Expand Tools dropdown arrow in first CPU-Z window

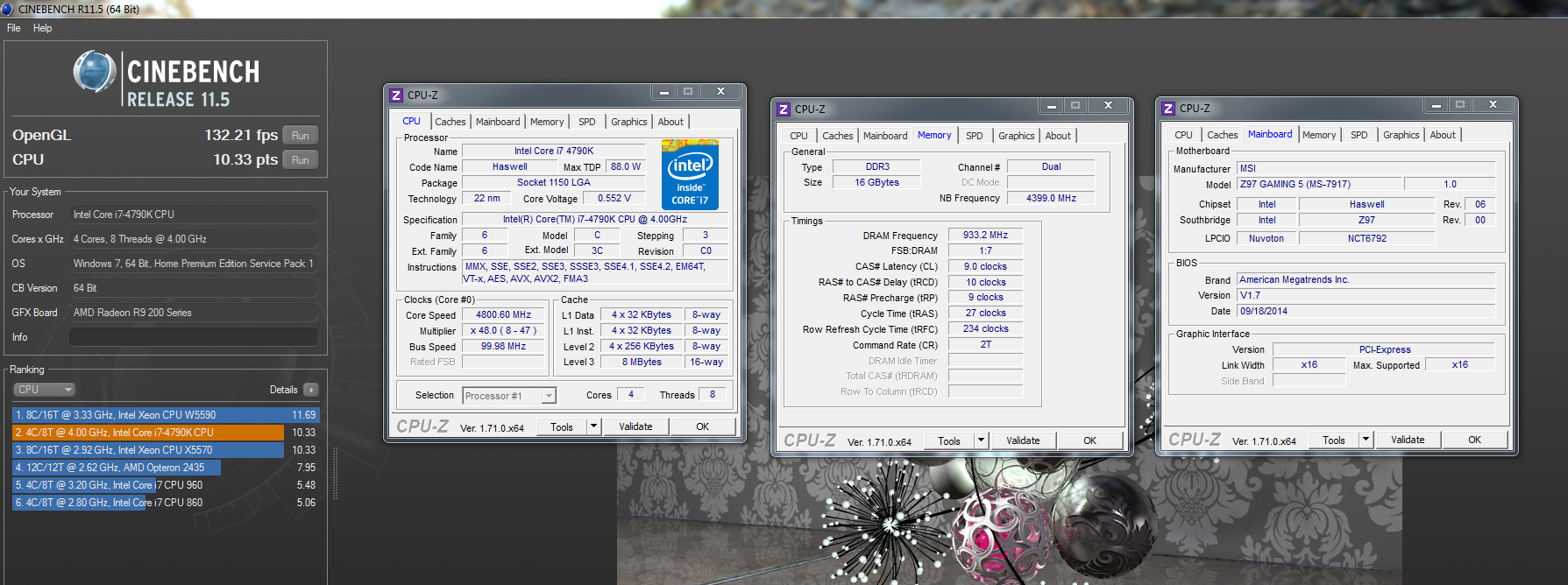click(593, 427)
